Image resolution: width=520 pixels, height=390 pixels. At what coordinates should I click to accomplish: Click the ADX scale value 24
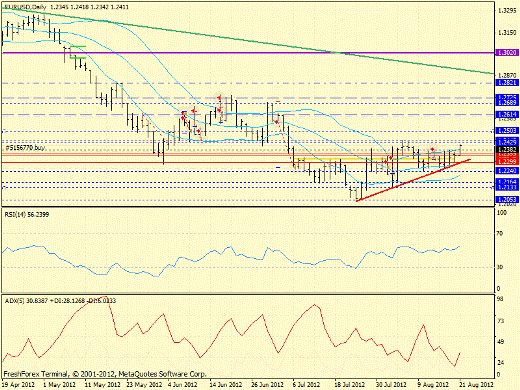tap(500, 362)
